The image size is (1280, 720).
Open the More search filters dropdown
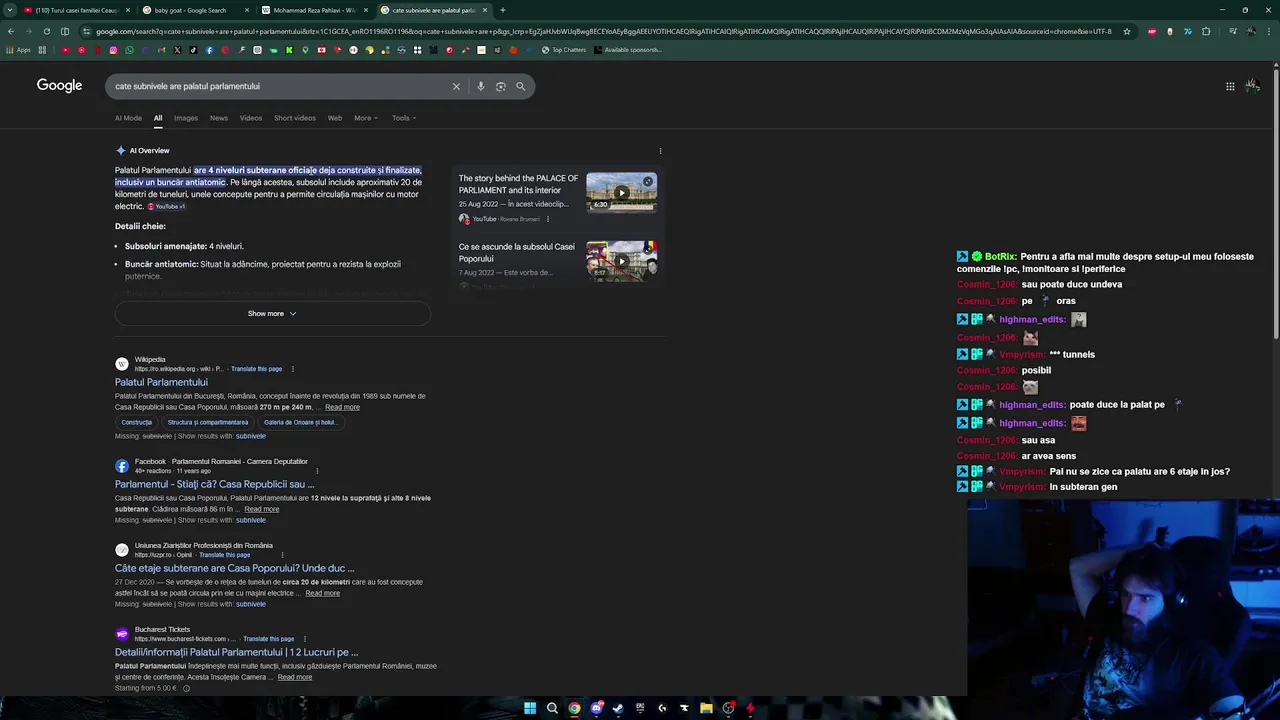(x=366, y=118)
